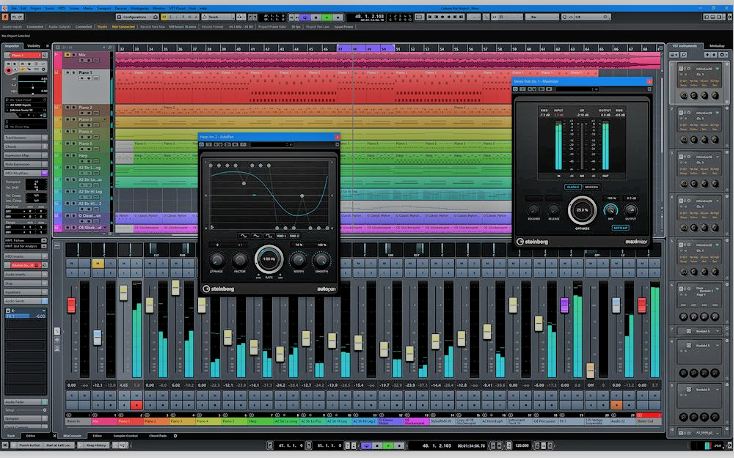Screen dimensions: 734x458
Task: Expand the Chords inspector section
Action: [x=26, y=147]
